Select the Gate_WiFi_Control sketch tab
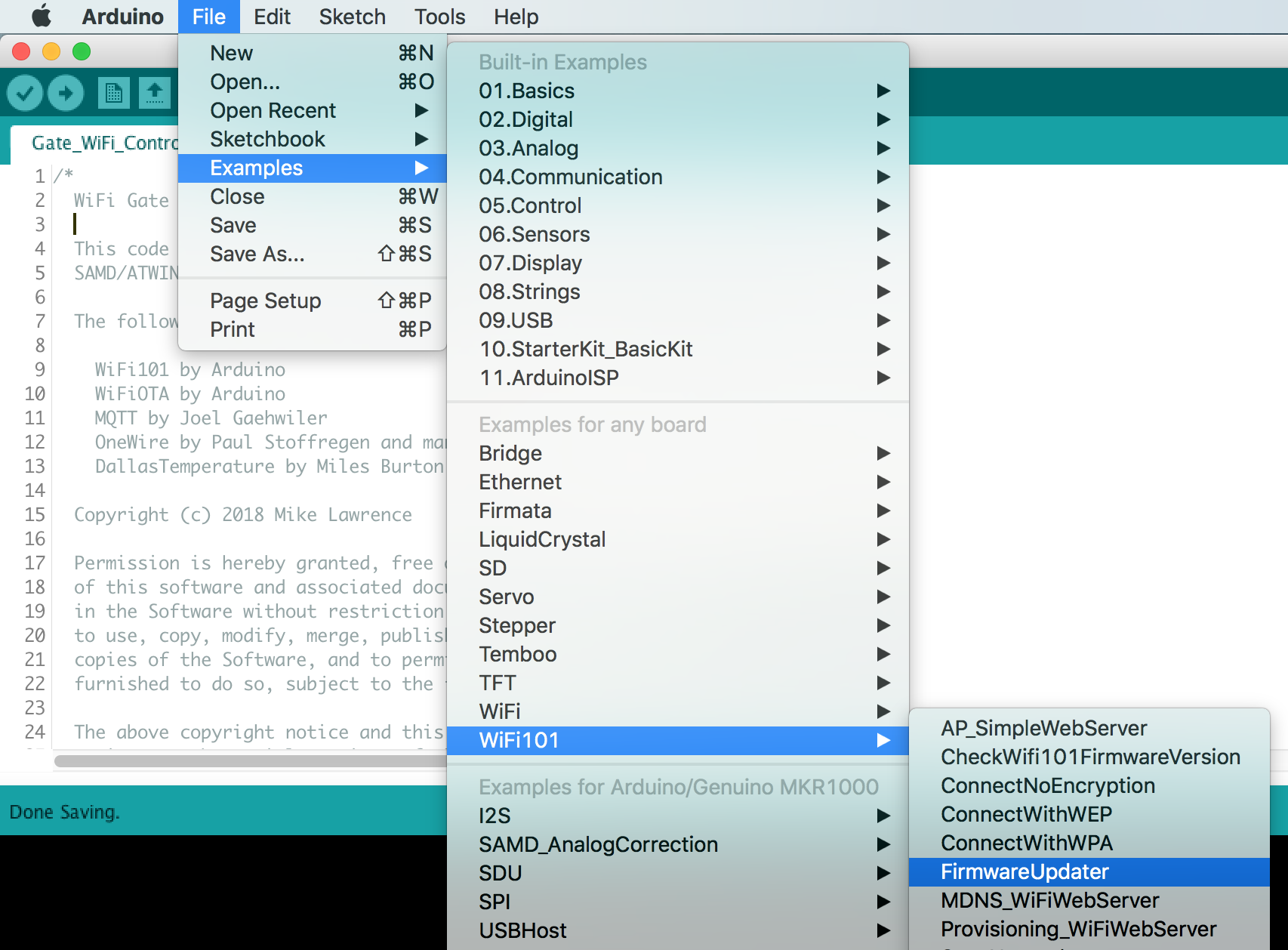This screenshot has width=1288, height=950. point(95,143)
